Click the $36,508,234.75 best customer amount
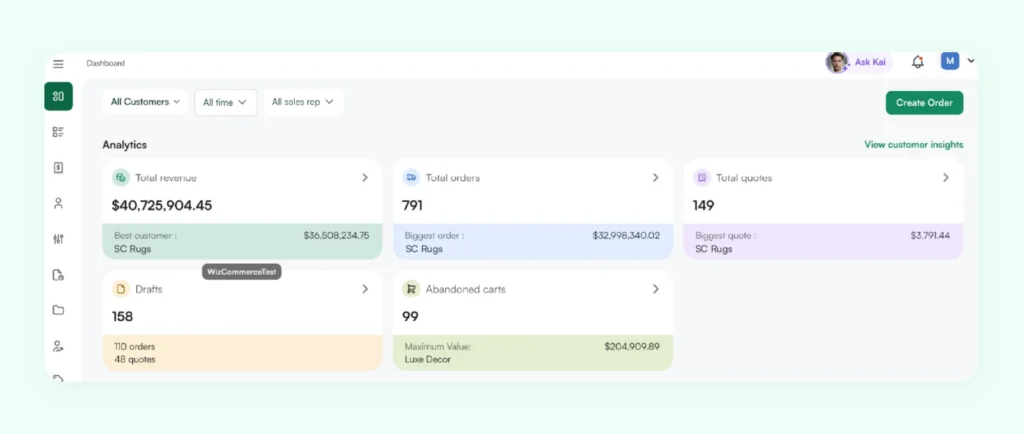Image resolution: width=1024 pixels, height=434 pixels. coord(336,236)
